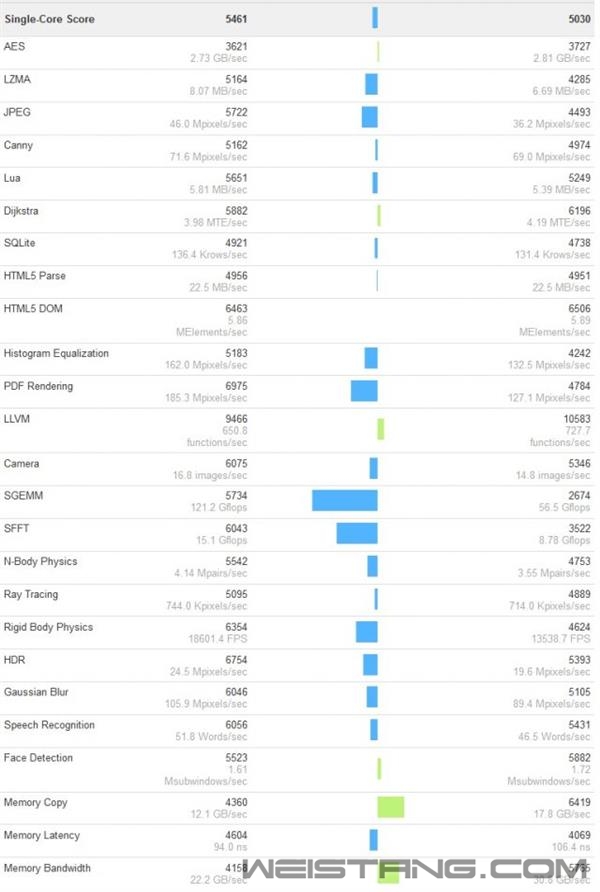Select the Memory Copy score 6419
This screenshot has height=892, width=600.
[577, 803]
